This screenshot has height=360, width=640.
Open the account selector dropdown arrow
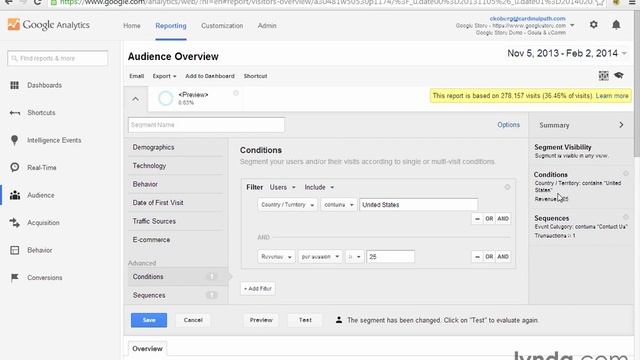pos(572,25)
